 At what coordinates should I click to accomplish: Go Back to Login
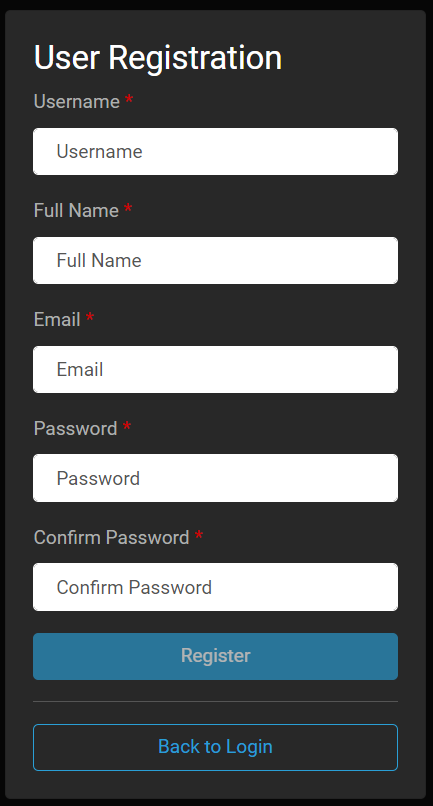click(x=215, y=747)
